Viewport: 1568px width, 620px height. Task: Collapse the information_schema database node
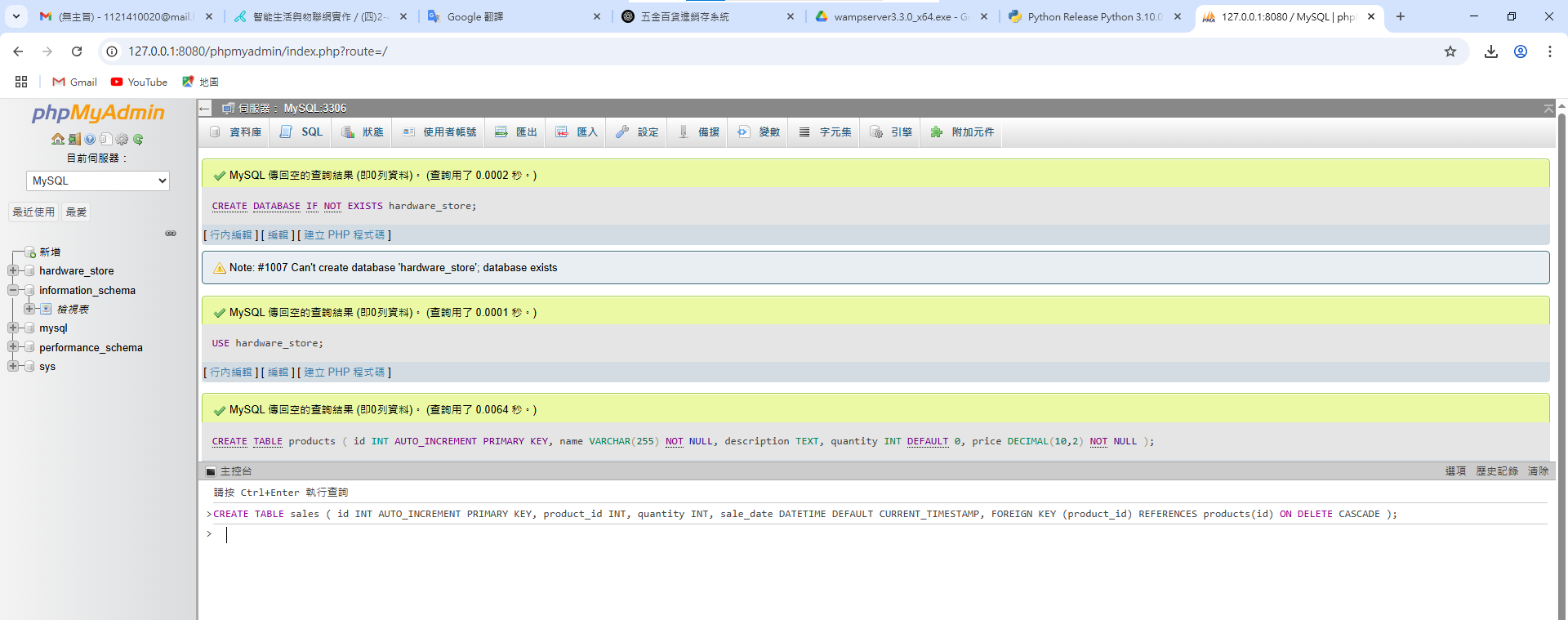(13, 290)
